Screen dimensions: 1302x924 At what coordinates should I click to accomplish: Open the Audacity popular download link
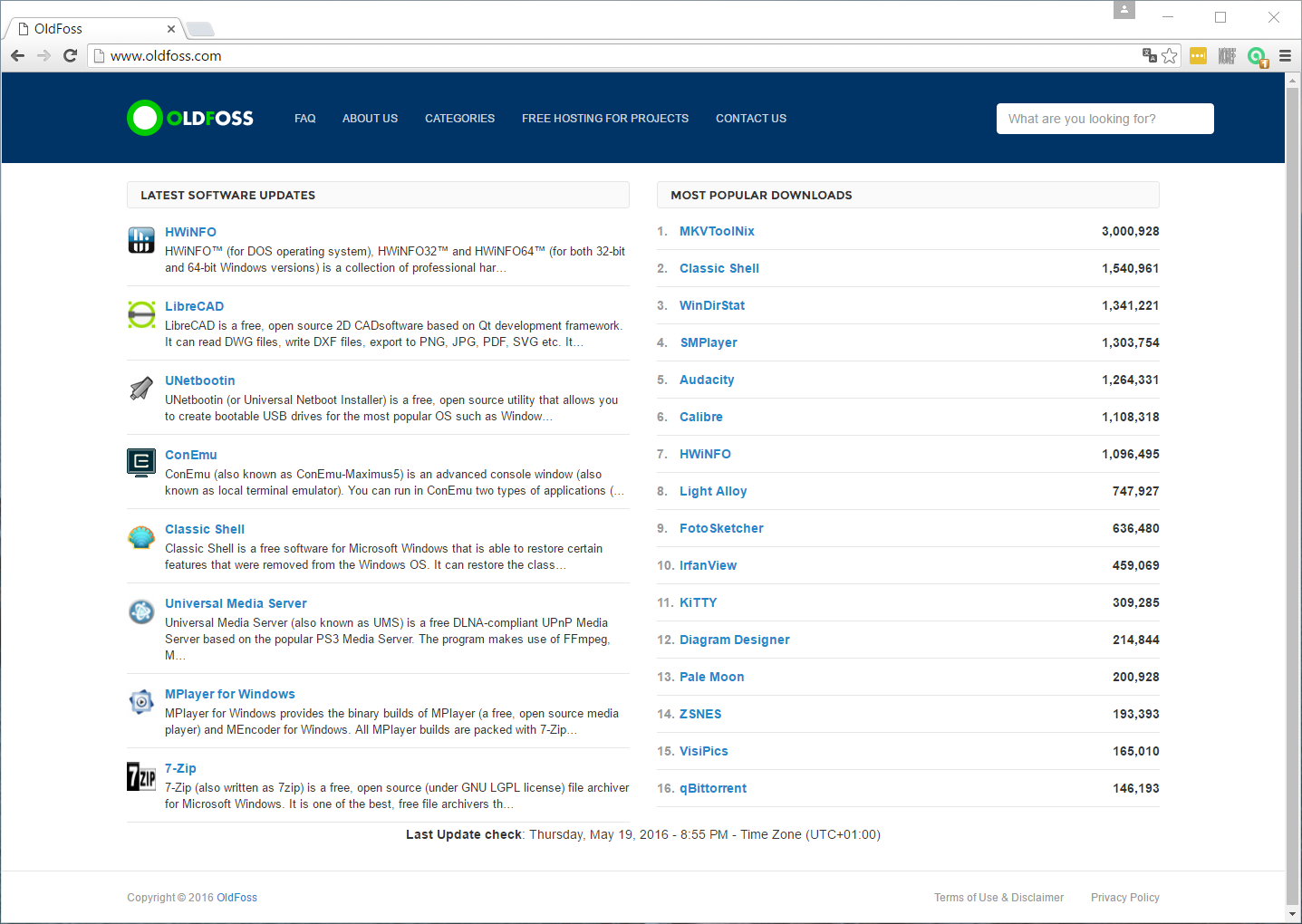(707, 380)
